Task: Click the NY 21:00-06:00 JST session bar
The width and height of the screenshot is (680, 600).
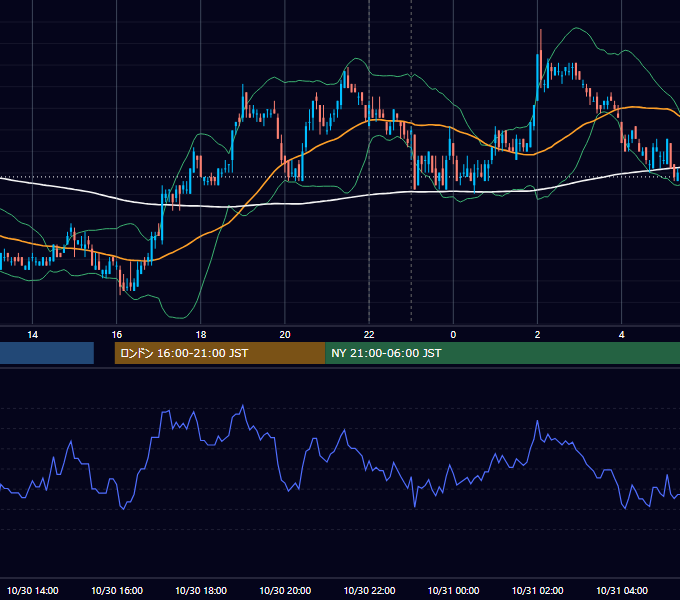Action: coord(502,353)
